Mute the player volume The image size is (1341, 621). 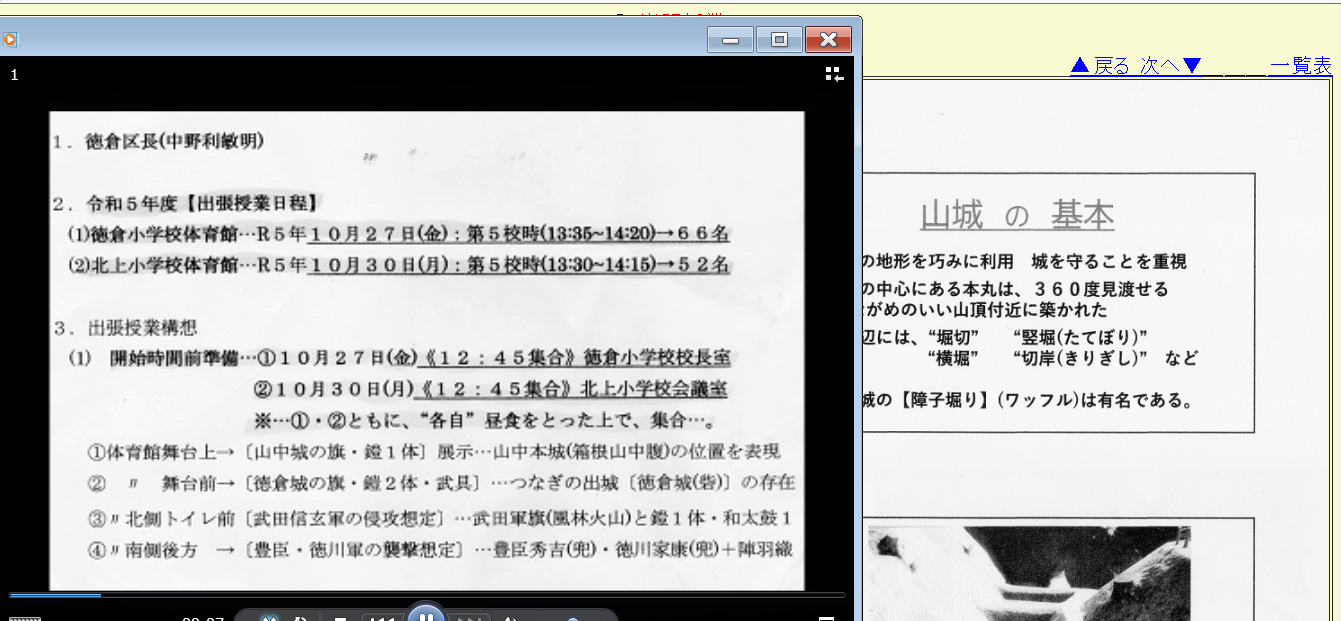point(511,619)
